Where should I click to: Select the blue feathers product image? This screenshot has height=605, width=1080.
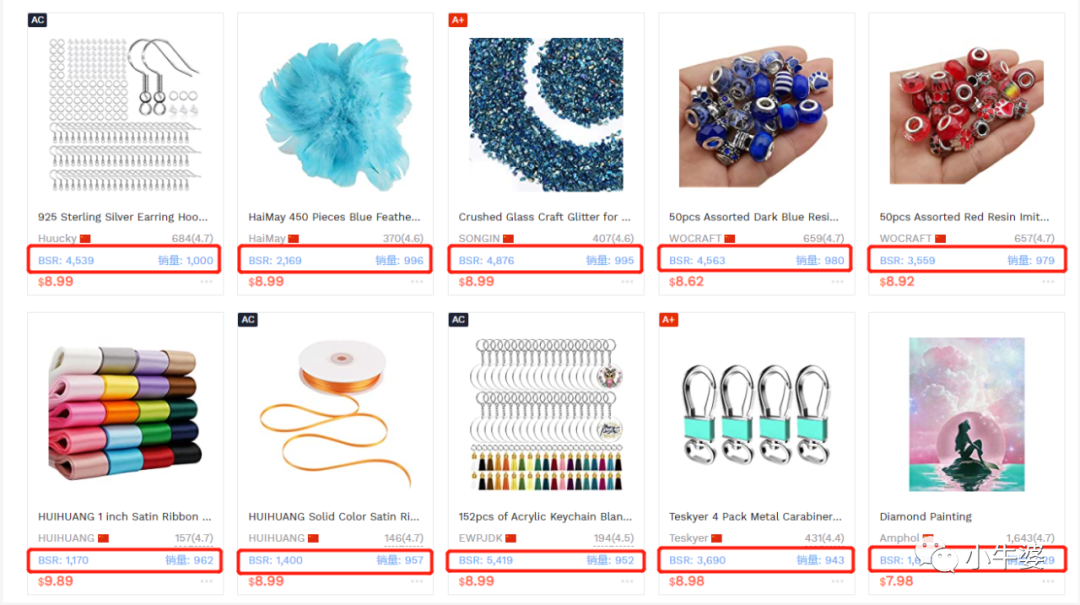[335, 114]
